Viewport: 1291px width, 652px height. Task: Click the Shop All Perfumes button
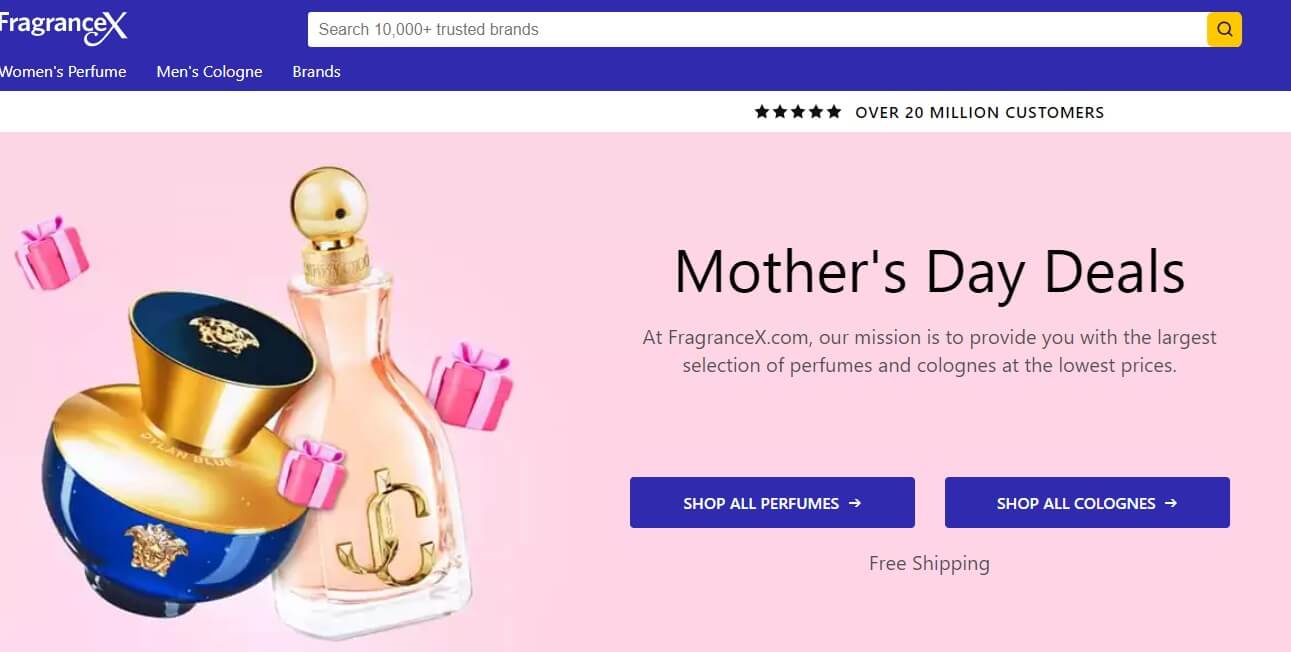pos(771,502)
